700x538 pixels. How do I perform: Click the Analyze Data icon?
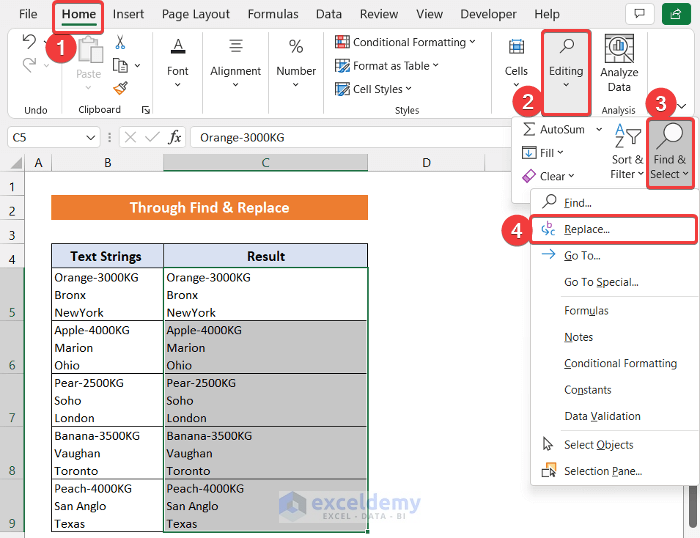619,49
